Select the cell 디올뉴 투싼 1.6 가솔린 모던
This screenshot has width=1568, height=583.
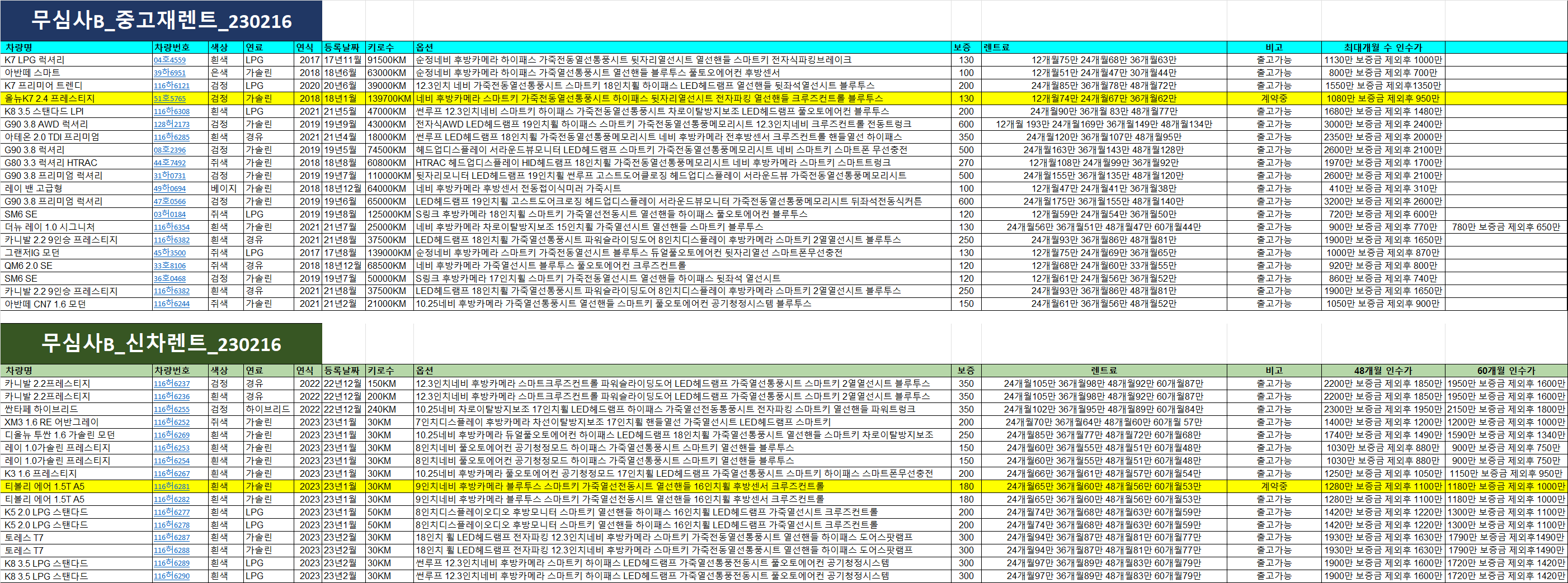76,435
